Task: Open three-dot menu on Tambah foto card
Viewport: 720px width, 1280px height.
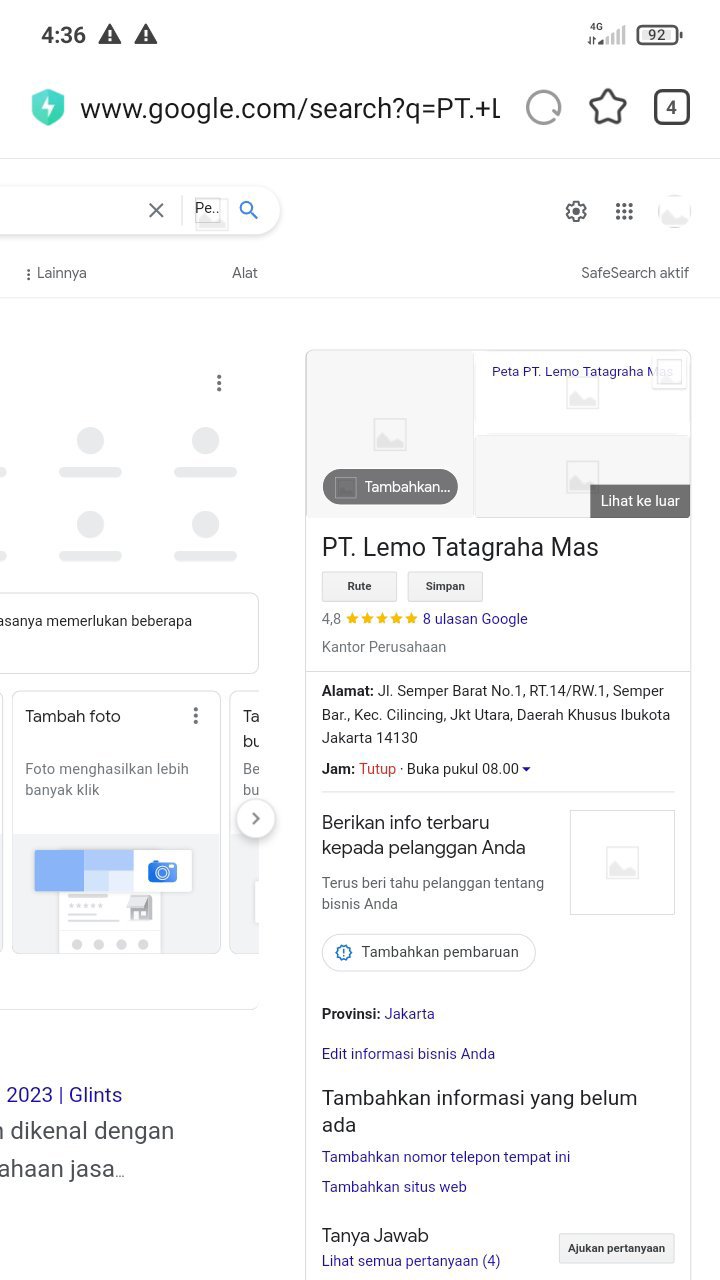Action: click(196, 716)
